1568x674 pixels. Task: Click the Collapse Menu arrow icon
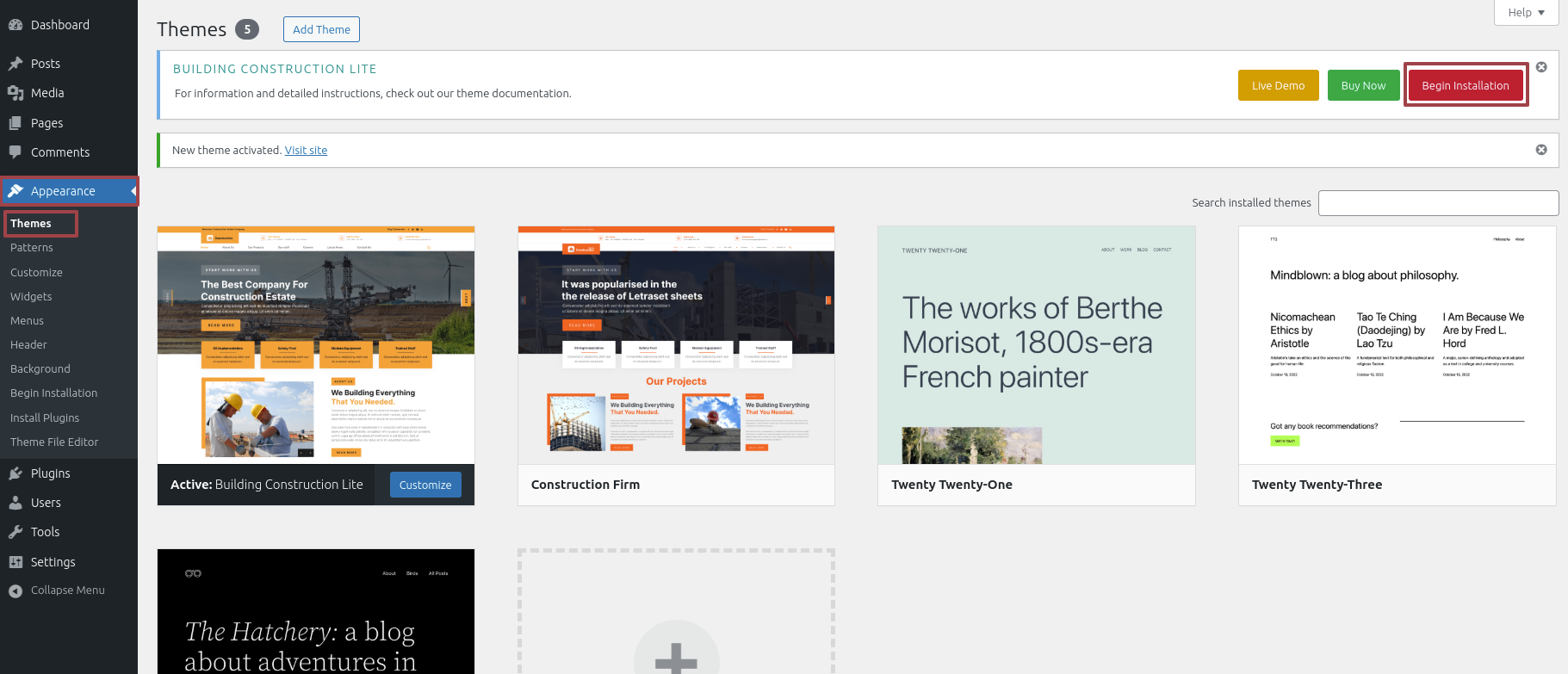pyautogui.click(x=15, y=591)
